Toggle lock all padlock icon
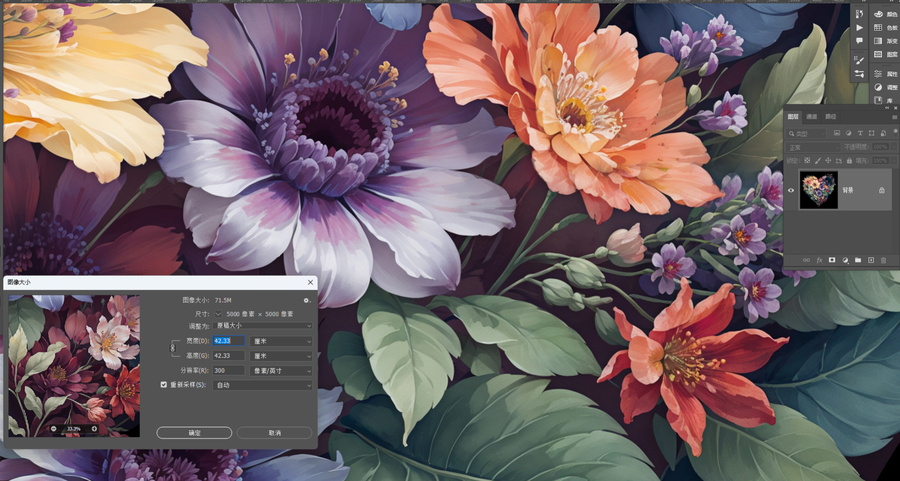 849,161
